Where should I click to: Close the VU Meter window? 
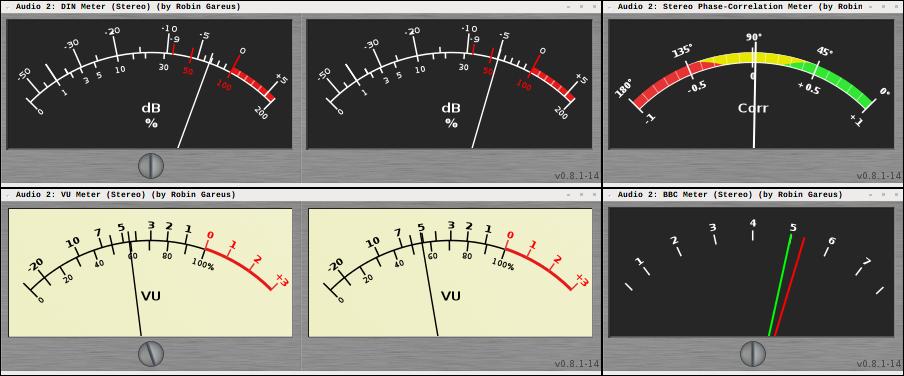593,195
